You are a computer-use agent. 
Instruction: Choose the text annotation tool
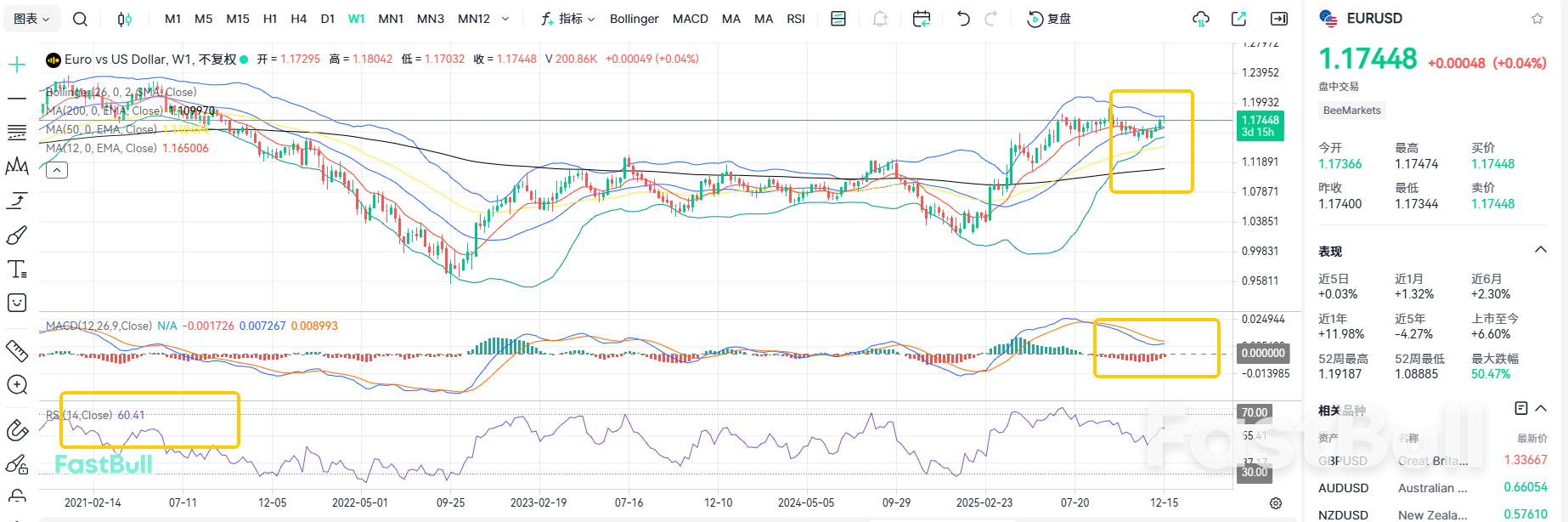[x=17, y=270]
